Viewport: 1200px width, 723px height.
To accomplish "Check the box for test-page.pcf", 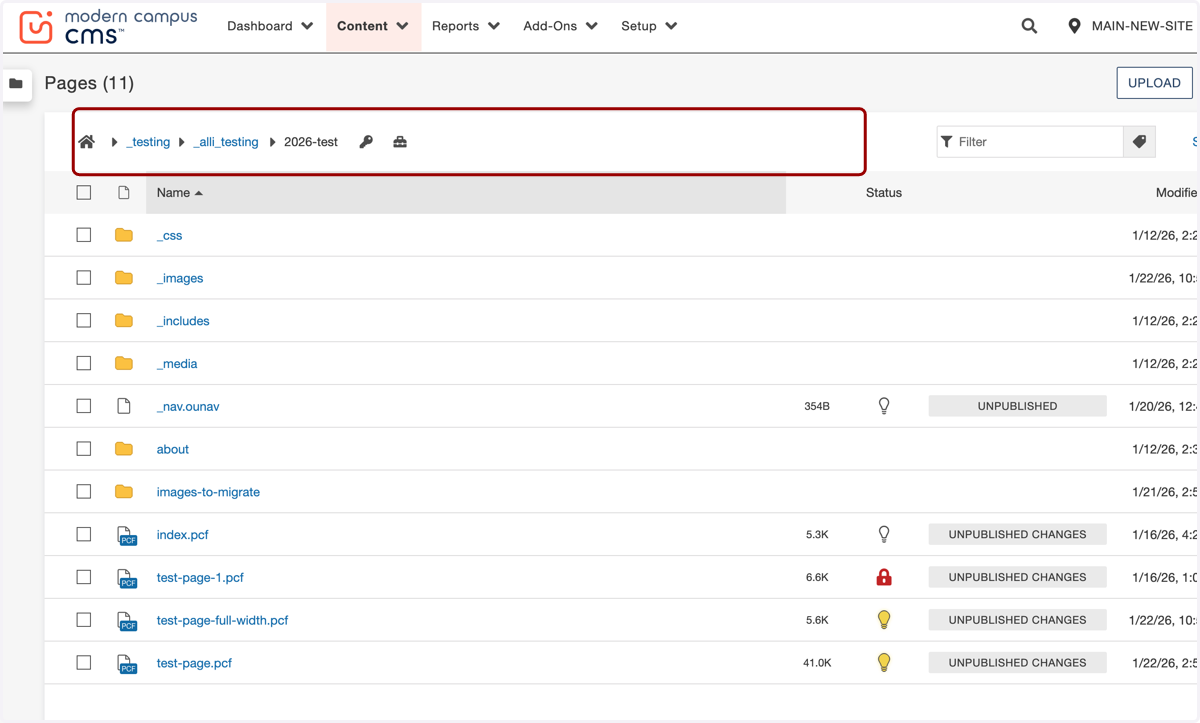I will (84, 662).
